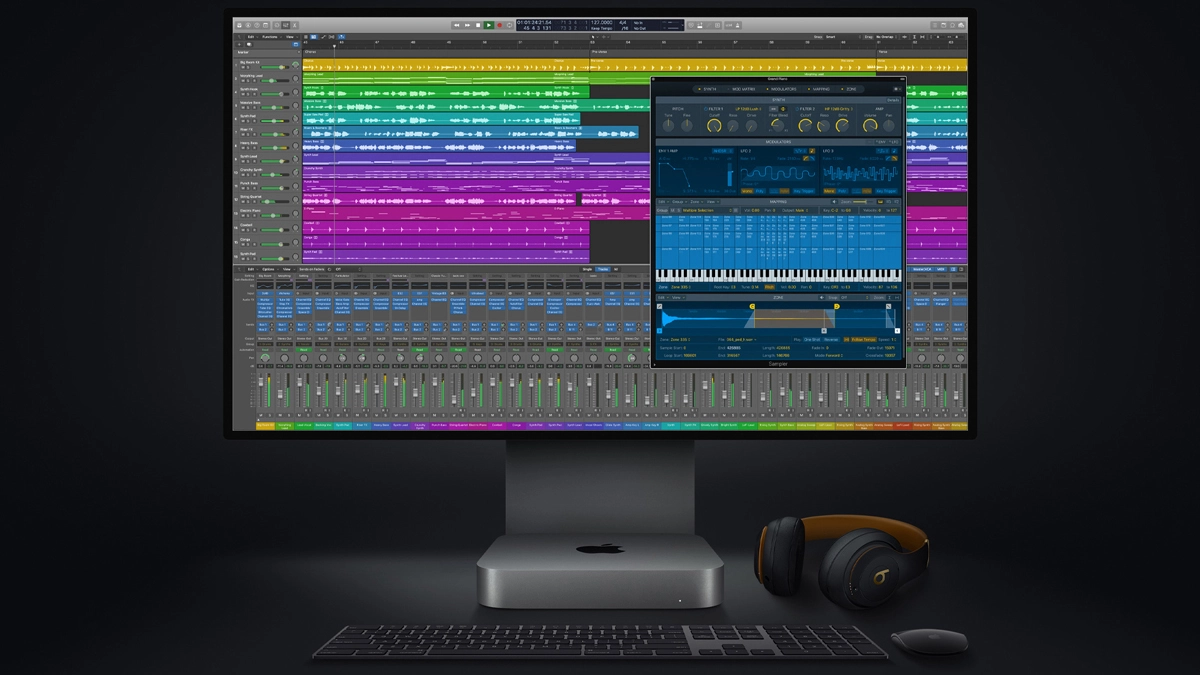Screen dimensions: 1200x675
Task: Switch to the MOD MATRIX tab in Sampler
Action: pyautogui.click(x=743, y=89)
